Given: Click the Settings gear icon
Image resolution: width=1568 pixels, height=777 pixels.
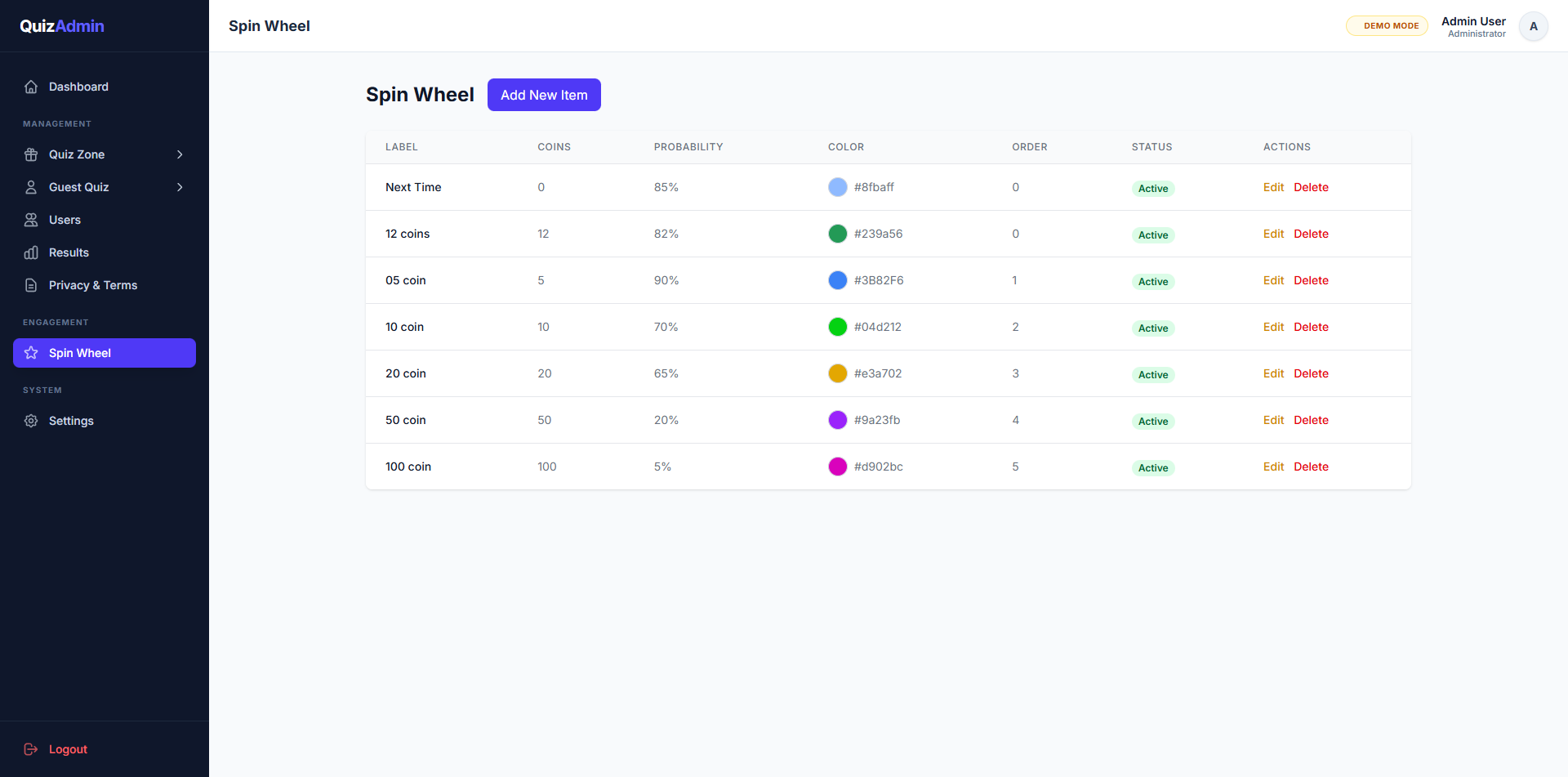Looking at the screenshot, I should [31, 421].
